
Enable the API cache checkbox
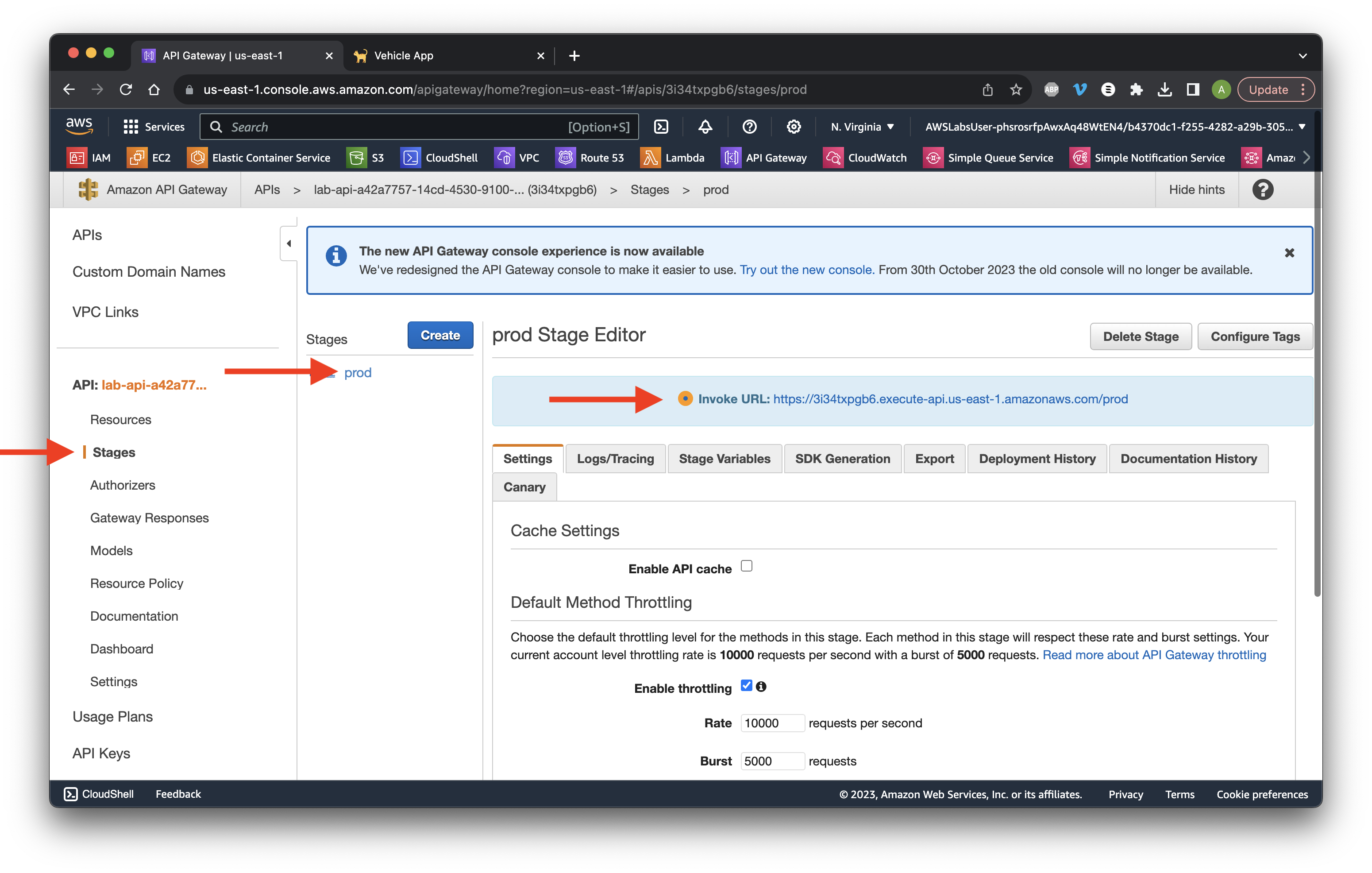pyautogui.click(x=746, y=566)
